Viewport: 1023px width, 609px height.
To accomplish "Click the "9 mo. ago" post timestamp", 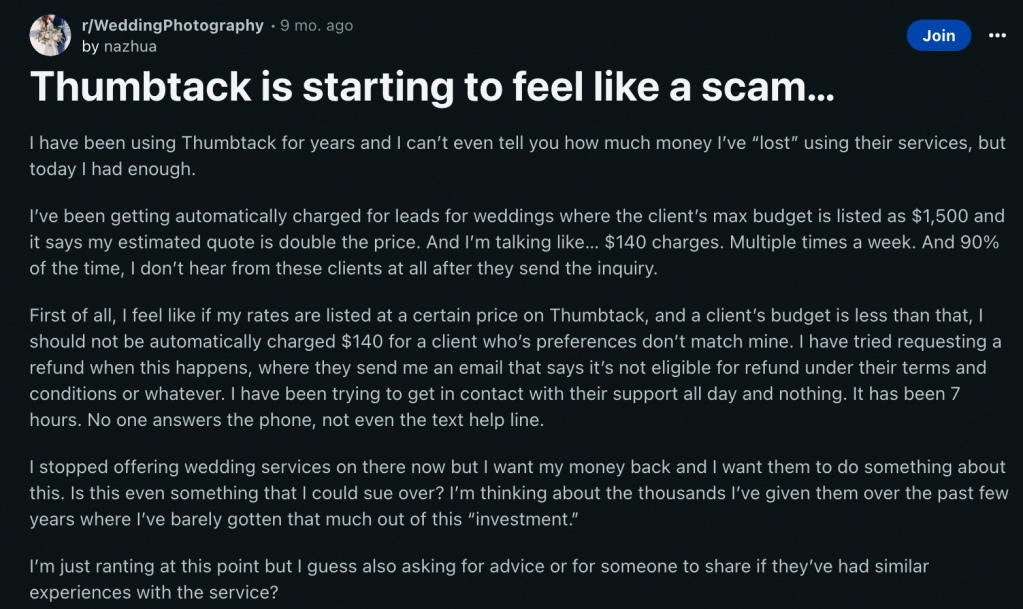I will pyautogui.click(x=316, y=25).
